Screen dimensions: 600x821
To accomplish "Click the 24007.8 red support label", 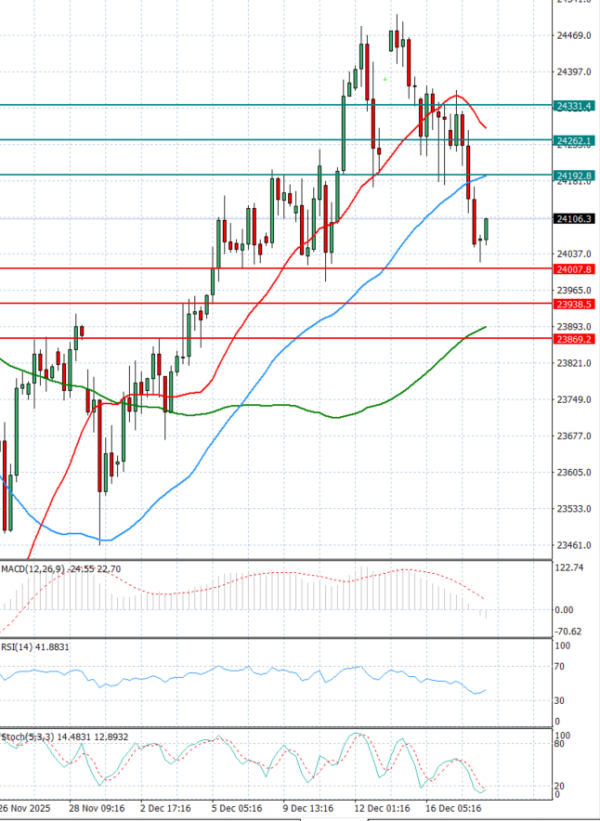I will [x=575, y=269].
